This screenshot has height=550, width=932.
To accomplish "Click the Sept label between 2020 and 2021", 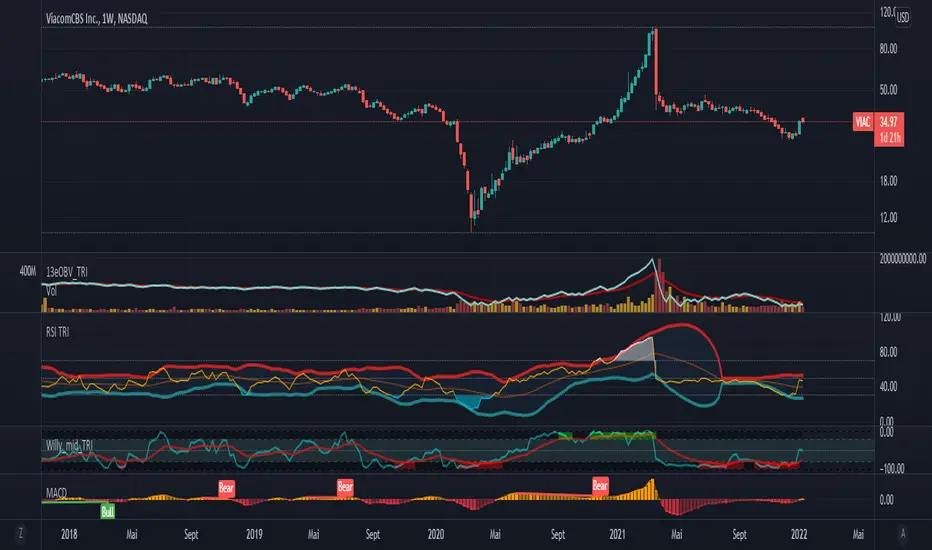I will pos(558,534).
